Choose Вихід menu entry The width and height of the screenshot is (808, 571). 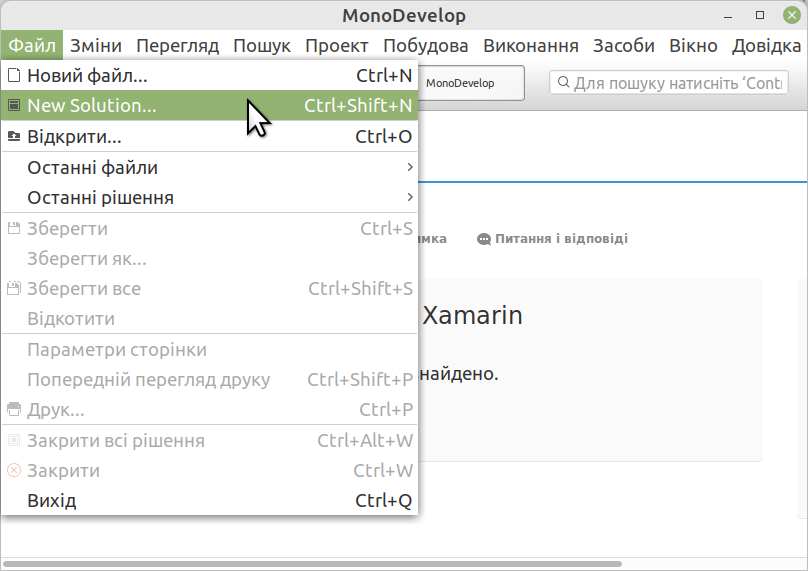tap(209, 500)
